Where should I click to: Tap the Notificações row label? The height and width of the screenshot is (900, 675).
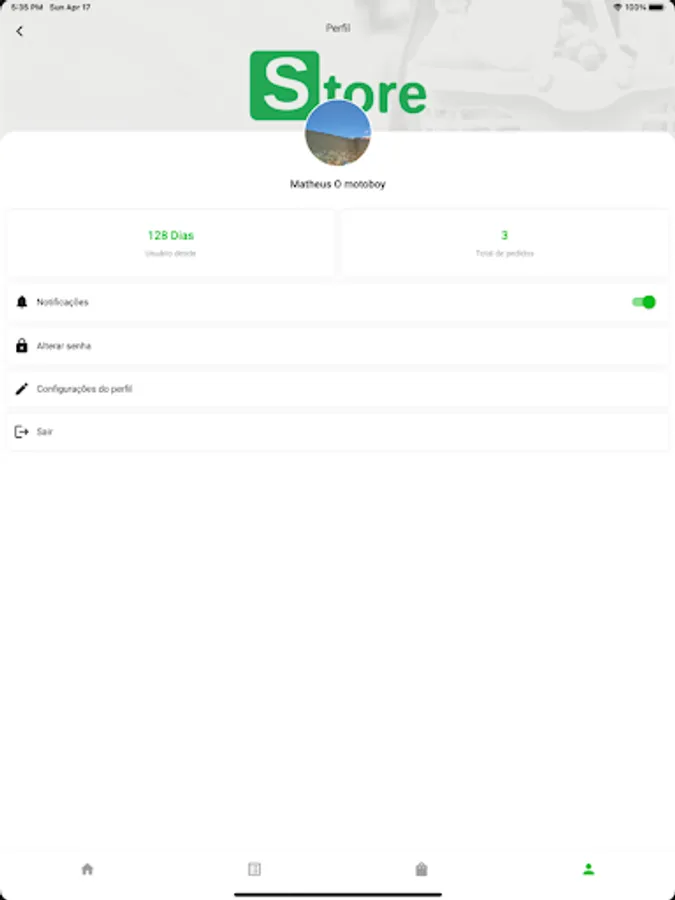click(x=63, y=302)
